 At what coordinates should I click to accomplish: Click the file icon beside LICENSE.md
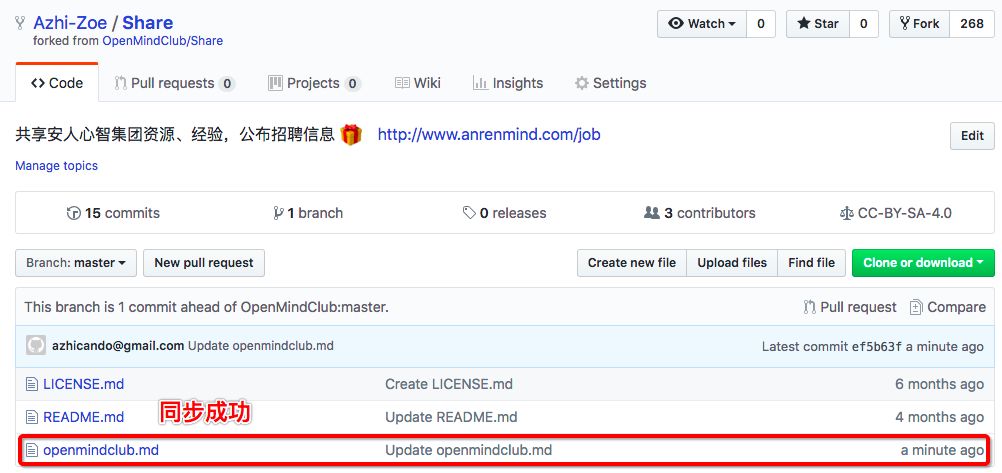(x=31, y=384)
